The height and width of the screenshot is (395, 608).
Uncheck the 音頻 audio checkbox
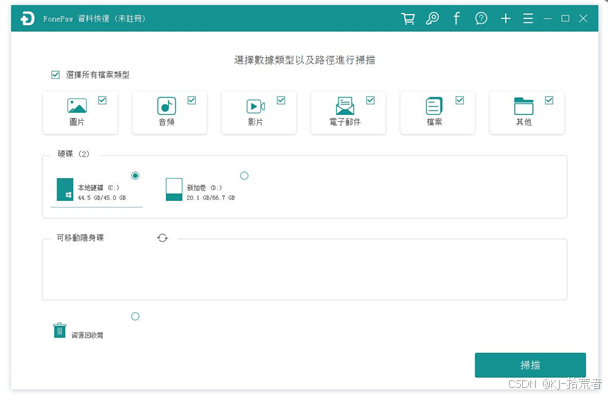[192, 100]
